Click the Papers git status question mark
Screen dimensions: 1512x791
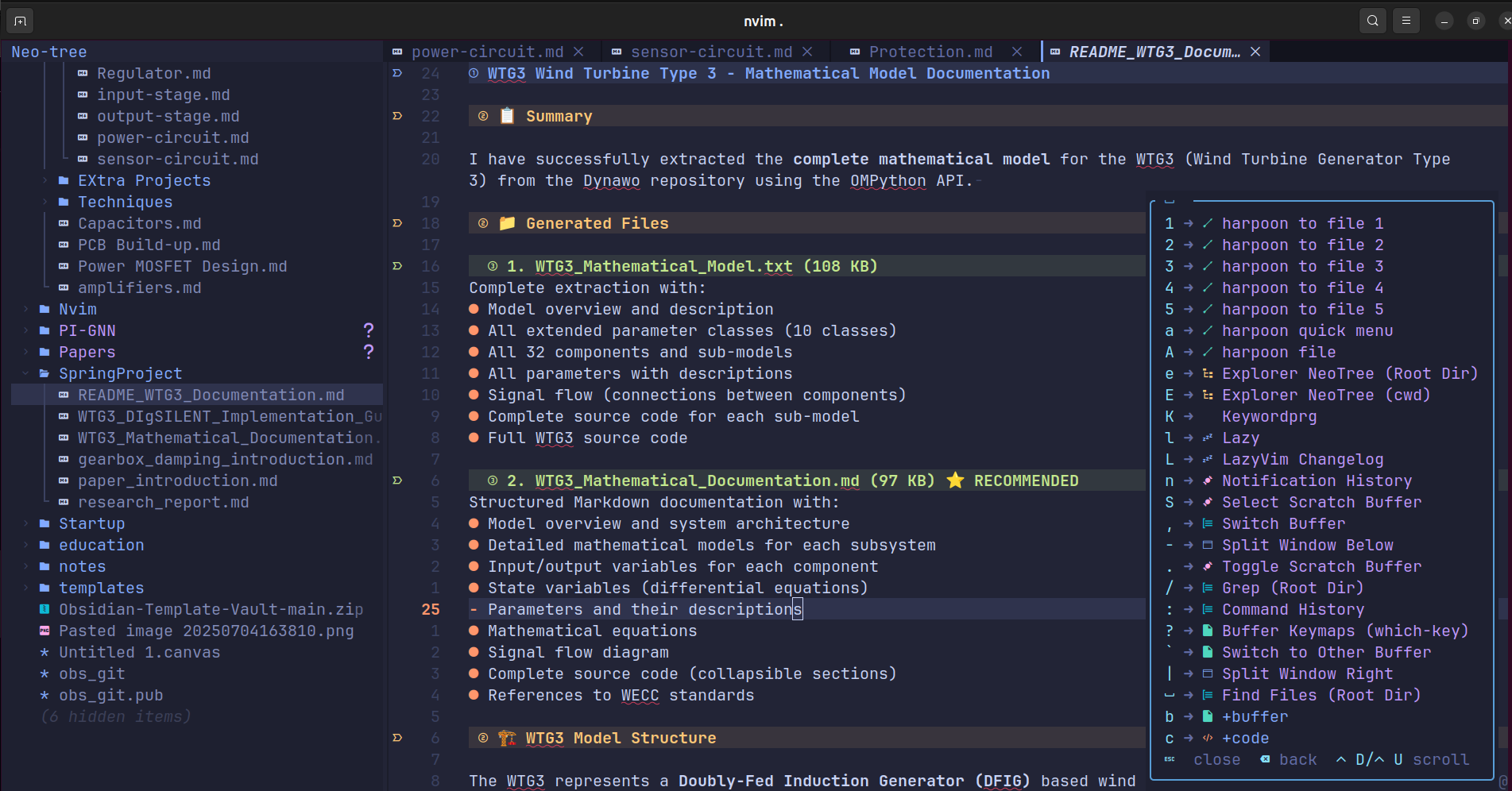click(x=369, y=352)
